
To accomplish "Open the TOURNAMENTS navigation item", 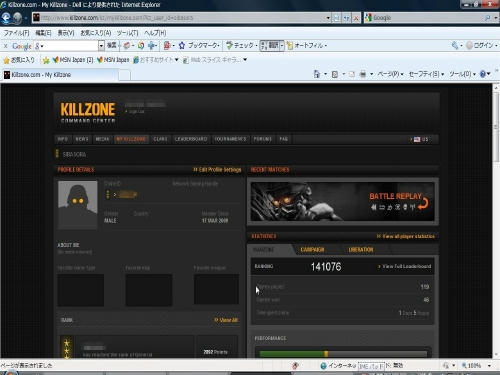I will [x=230, y=139].
